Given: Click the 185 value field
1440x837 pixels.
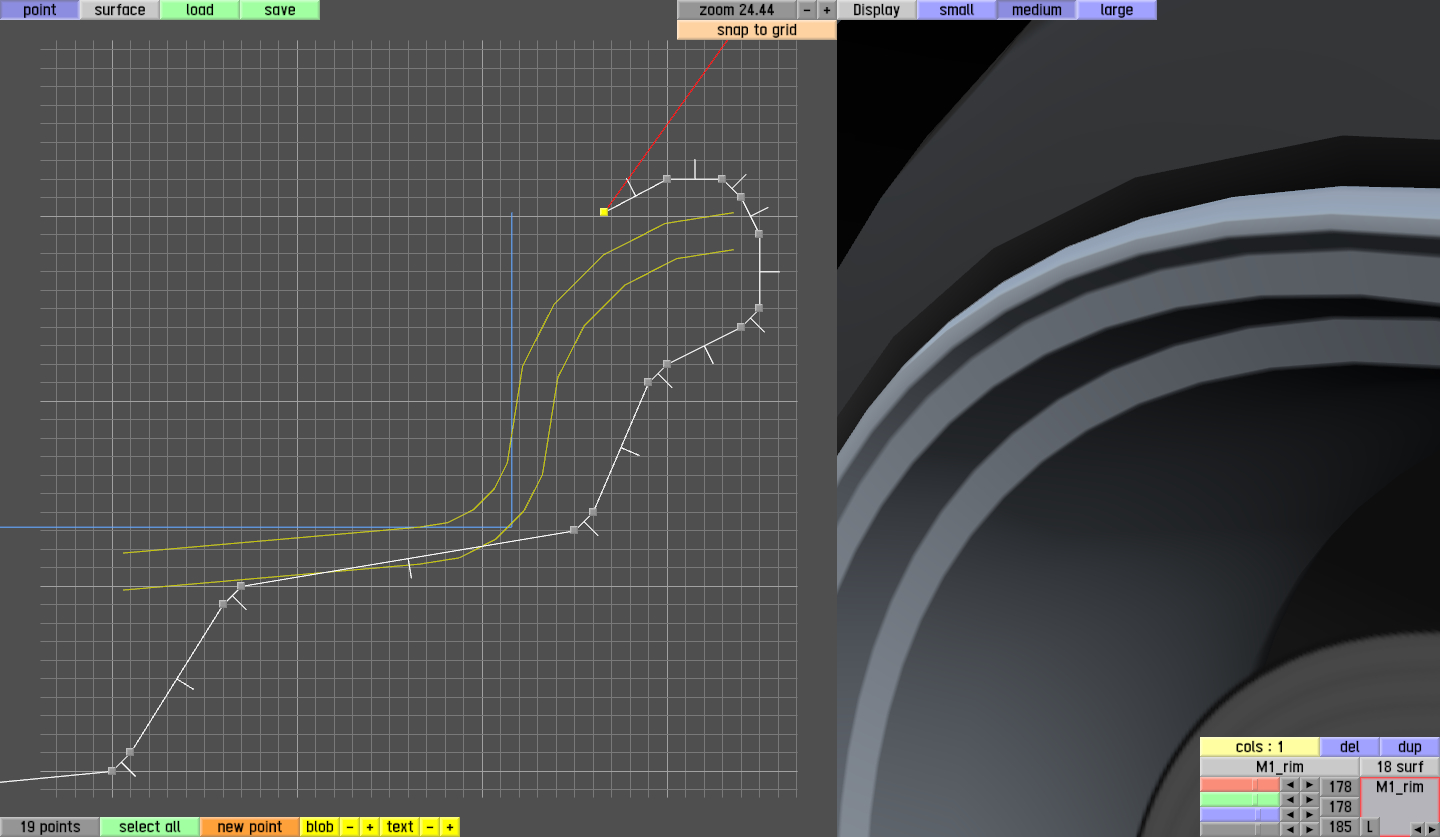Looking at the screenshot, I should pos(1340,827).
